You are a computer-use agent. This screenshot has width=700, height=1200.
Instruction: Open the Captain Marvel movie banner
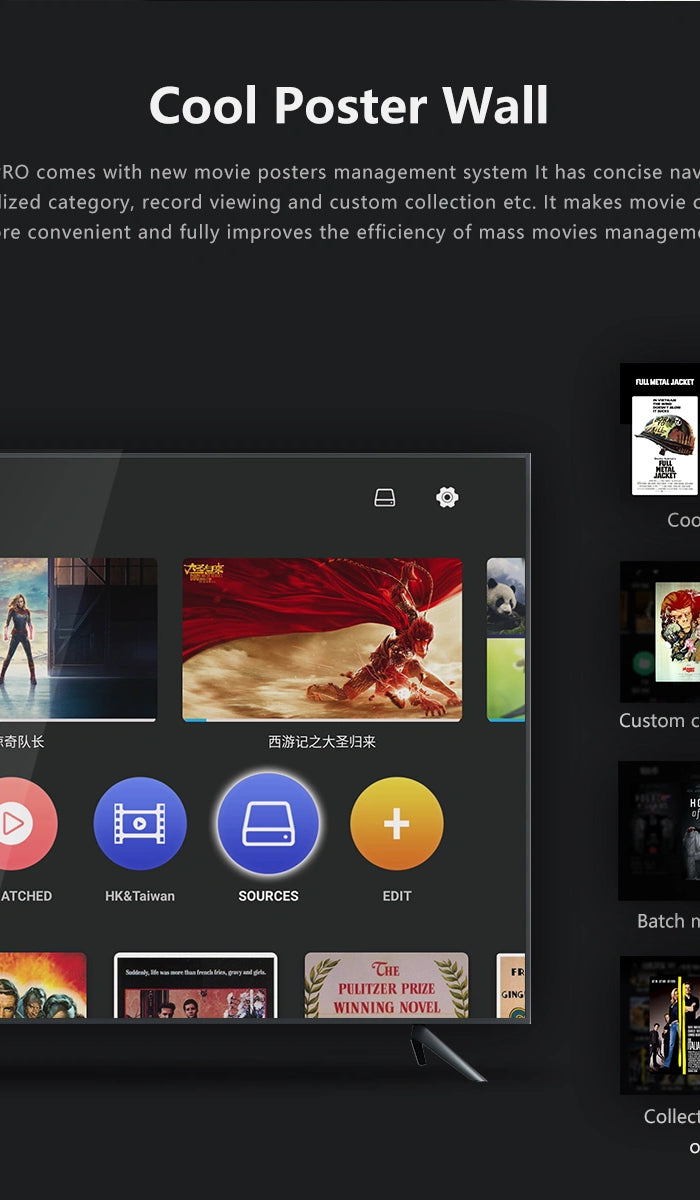[x=78, y=639]
